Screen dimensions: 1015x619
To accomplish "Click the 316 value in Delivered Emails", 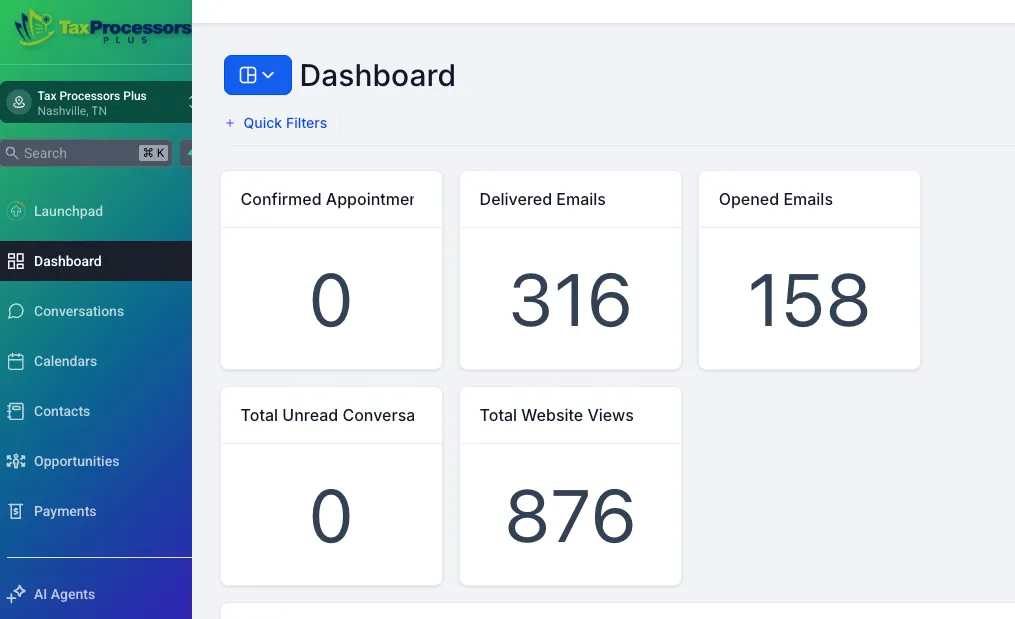I will 570,300.
